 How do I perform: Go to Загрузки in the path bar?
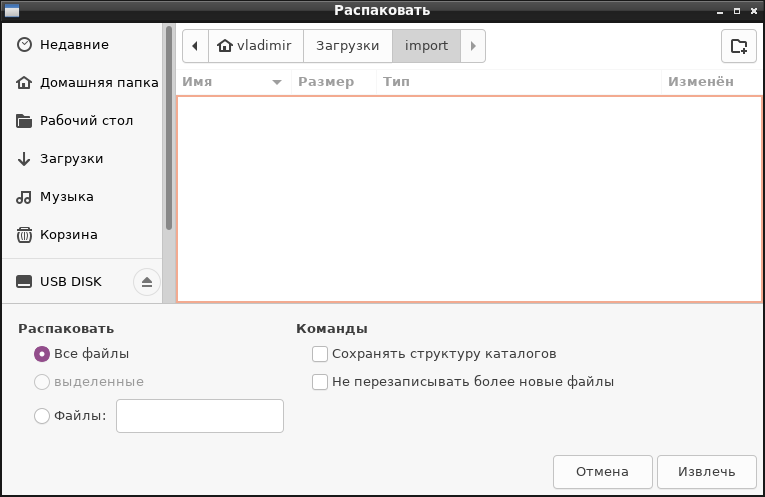coord(348,46)
